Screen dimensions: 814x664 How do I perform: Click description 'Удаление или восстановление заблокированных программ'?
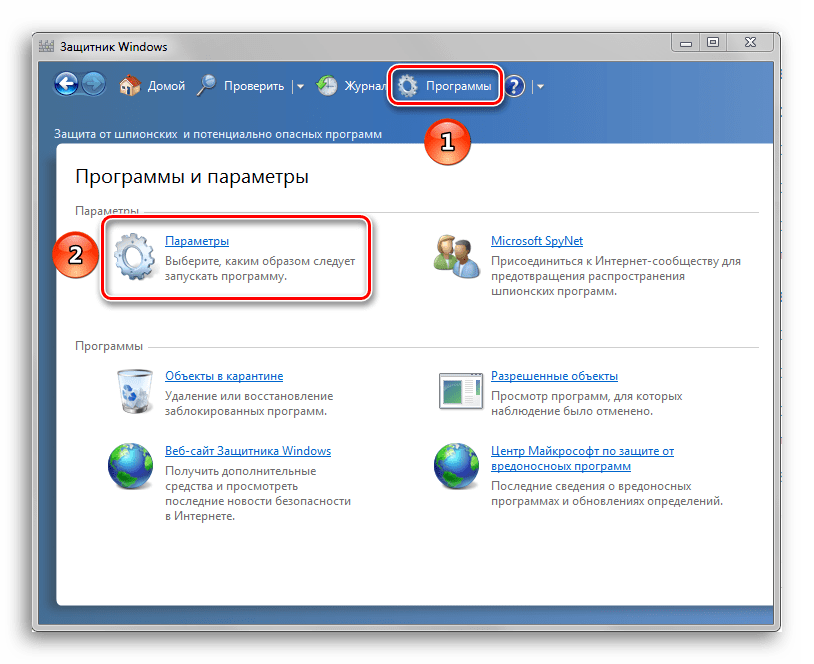click(x=249, y=403)
